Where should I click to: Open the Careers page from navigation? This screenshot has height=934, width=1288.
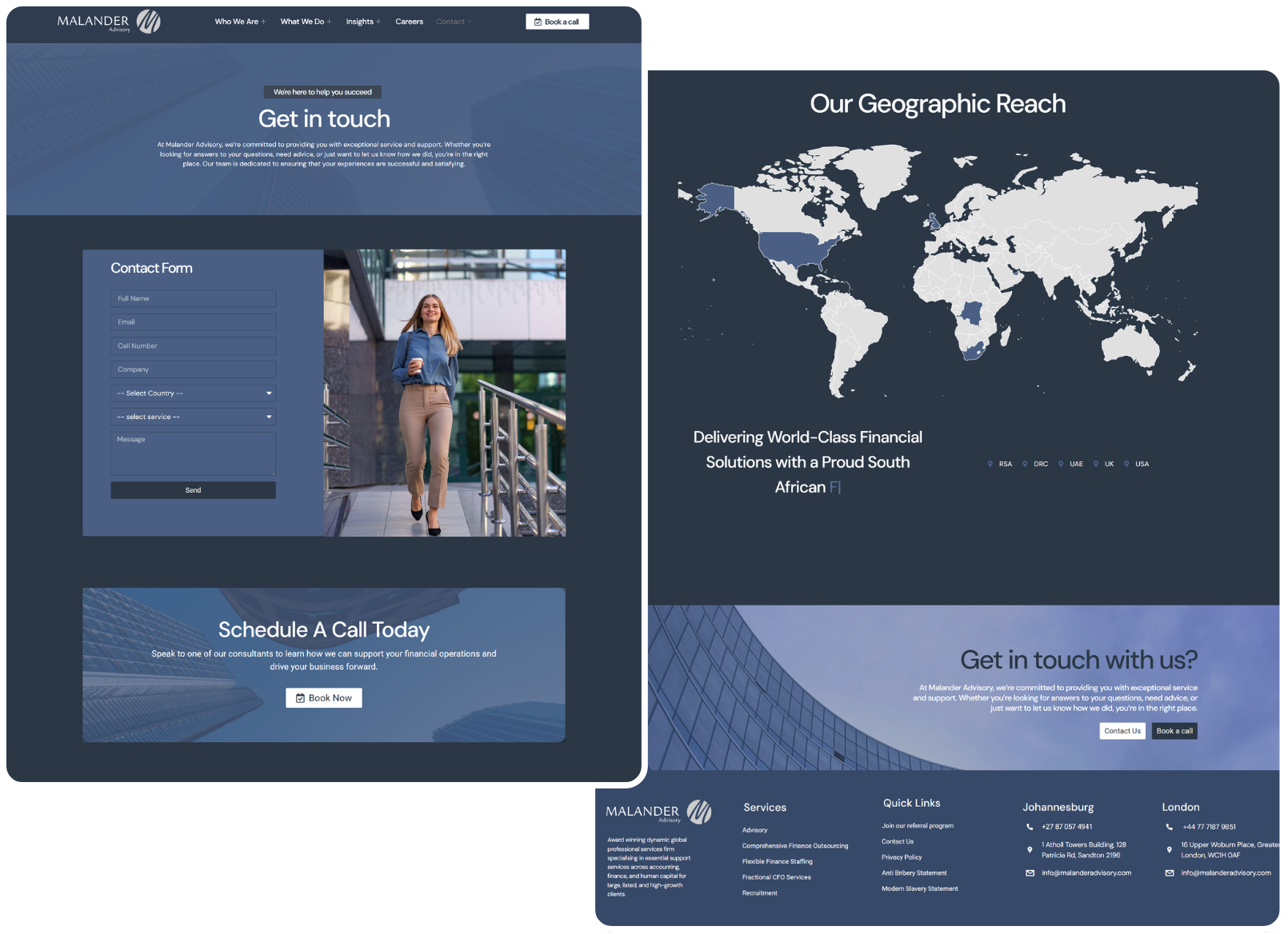[x=409, y=22]
